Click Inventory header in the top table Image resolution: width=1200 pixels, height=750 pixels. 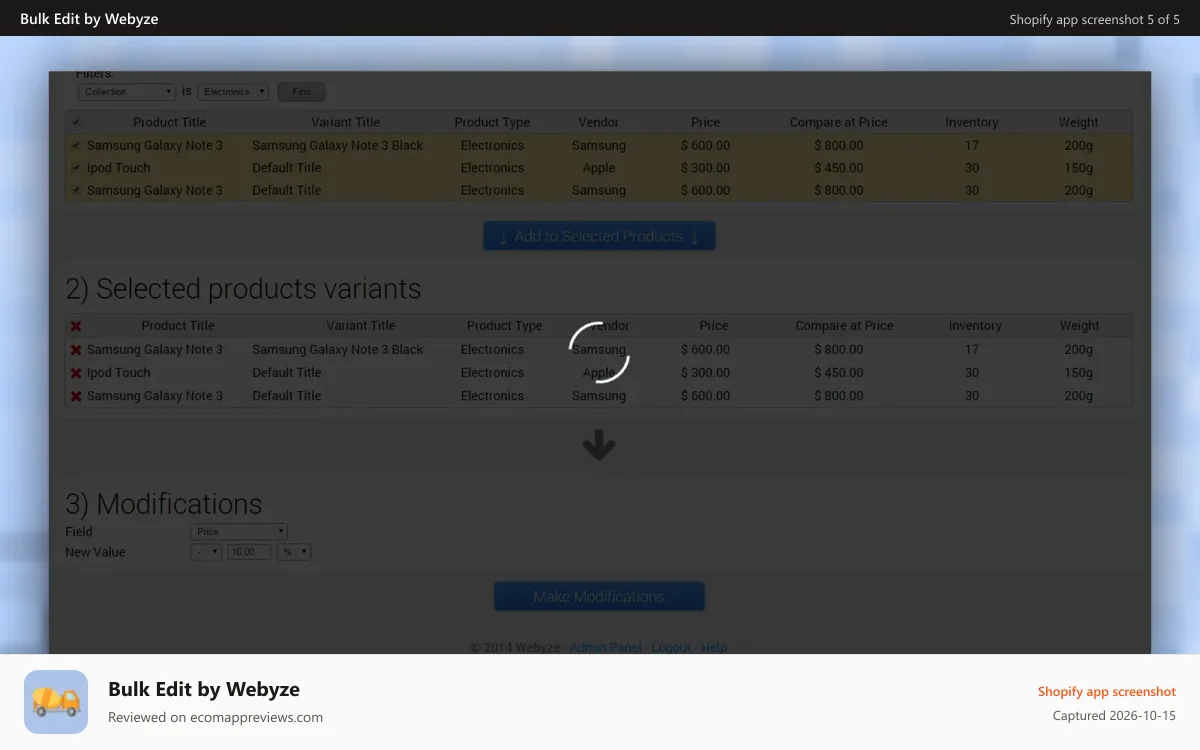[x=972, y=122]
